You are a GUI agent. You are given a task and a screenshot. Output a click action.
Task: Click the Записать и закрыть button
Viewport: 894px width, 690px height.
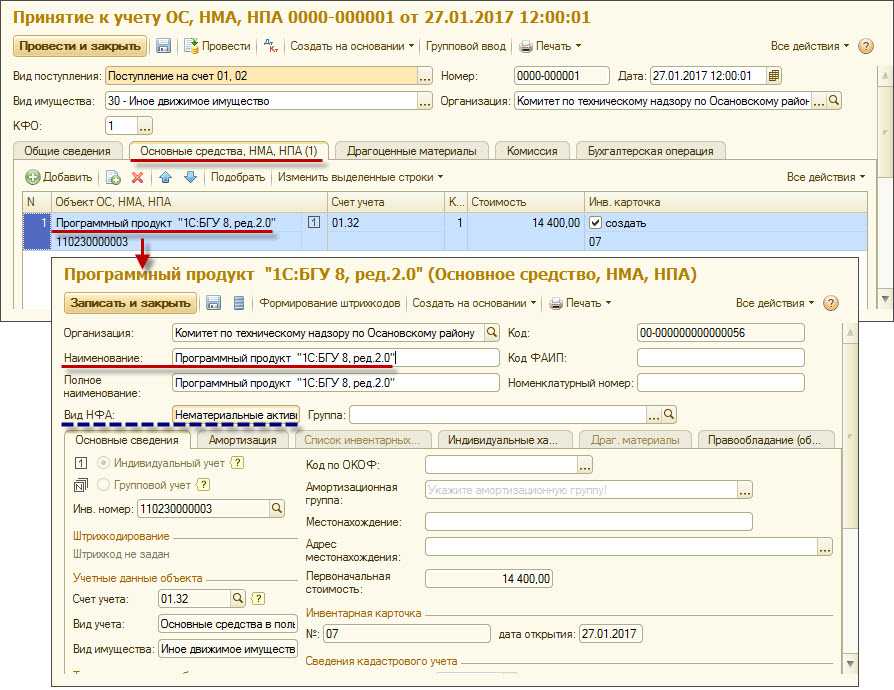(131, 303)
